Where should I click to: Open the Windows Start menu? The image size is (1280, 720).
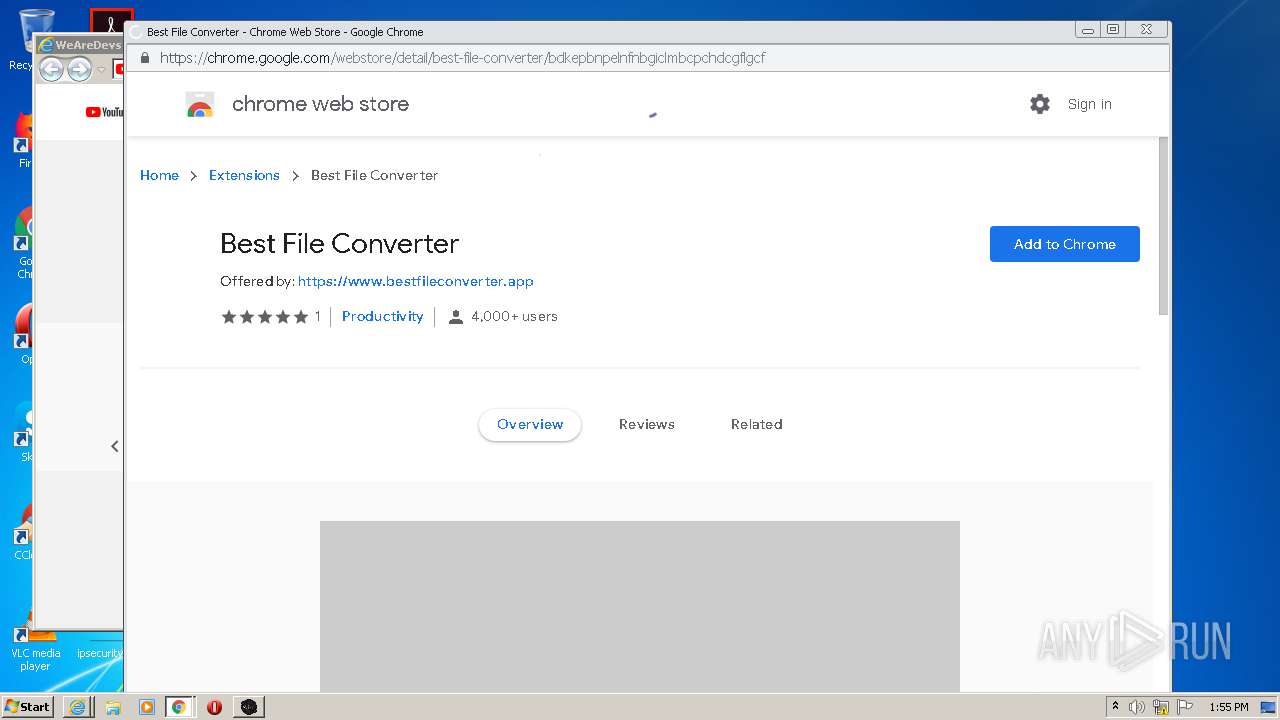click(28, 707)
